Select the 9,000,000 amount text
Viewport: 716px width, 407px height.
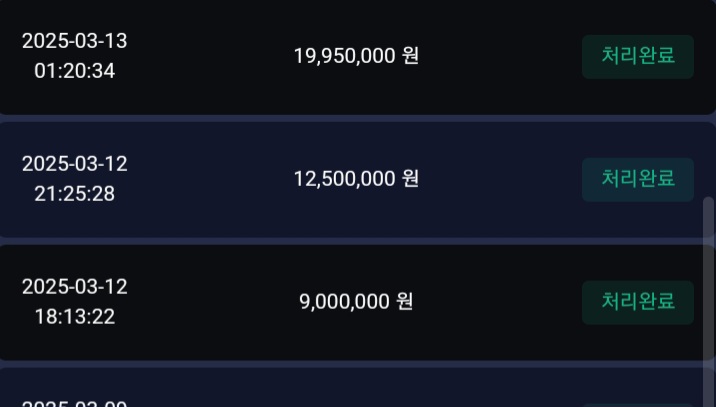tap(343, 301)
